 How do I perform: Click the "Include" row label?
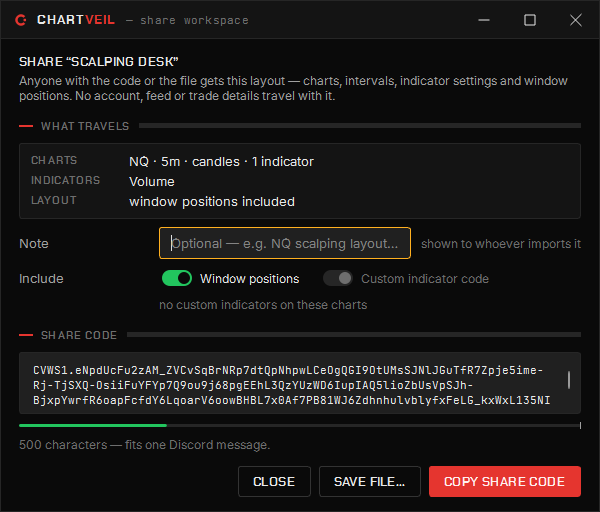click(41, 279)
